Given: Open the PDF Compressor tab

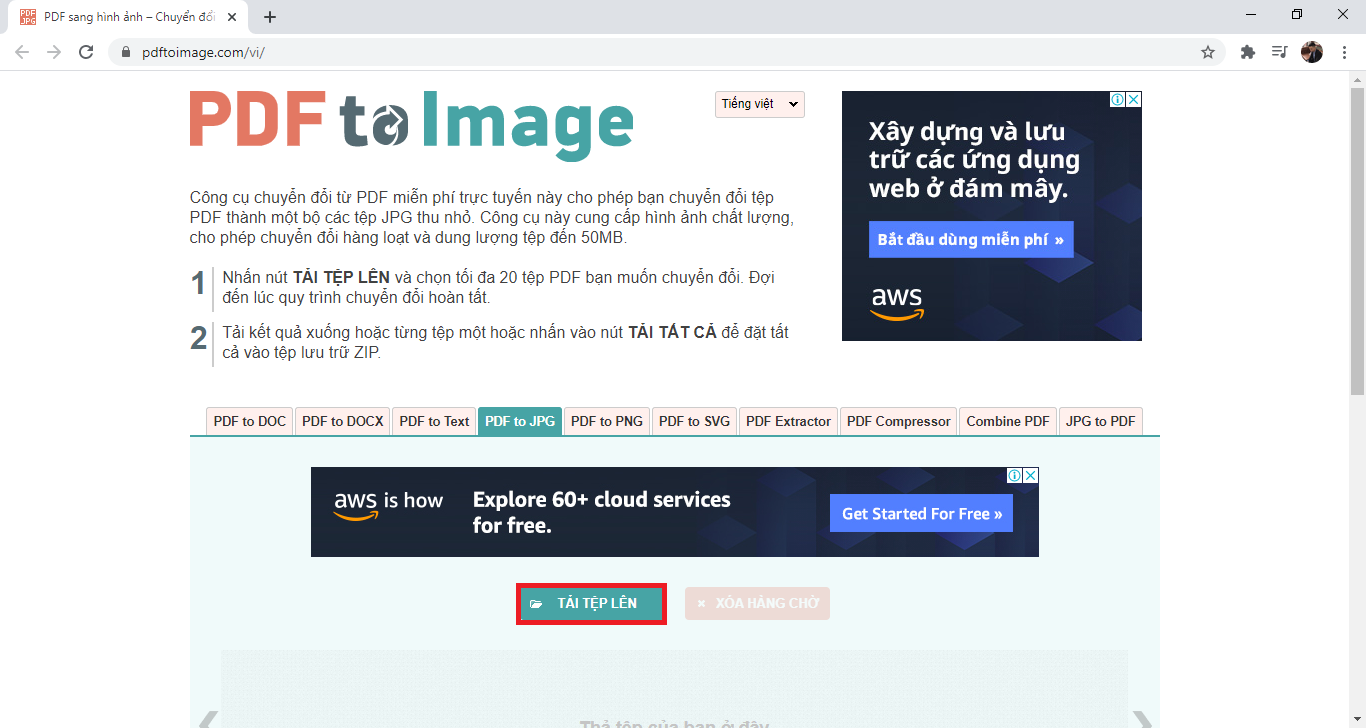Looking at the screenshot, I should tap(899, 421).
